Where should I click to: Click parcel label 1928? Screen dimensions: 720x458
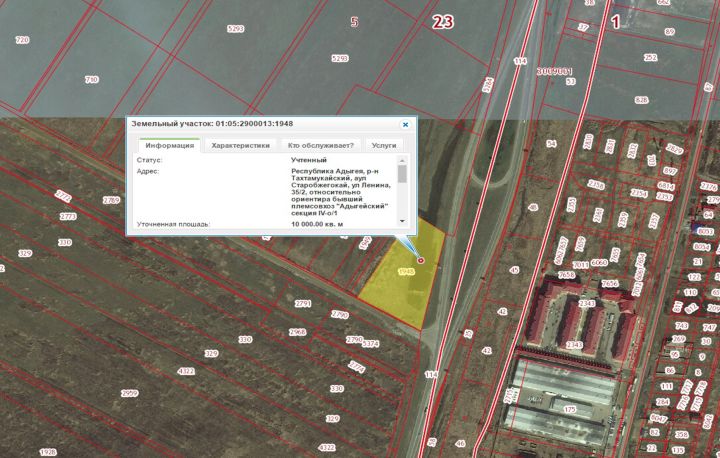click(48, 452)
